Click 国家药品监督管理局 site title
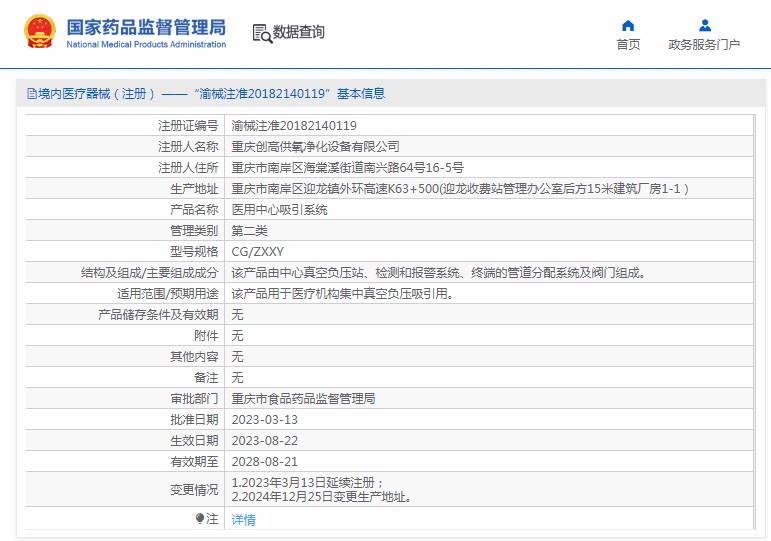771x541 pixels. (146, 27)
